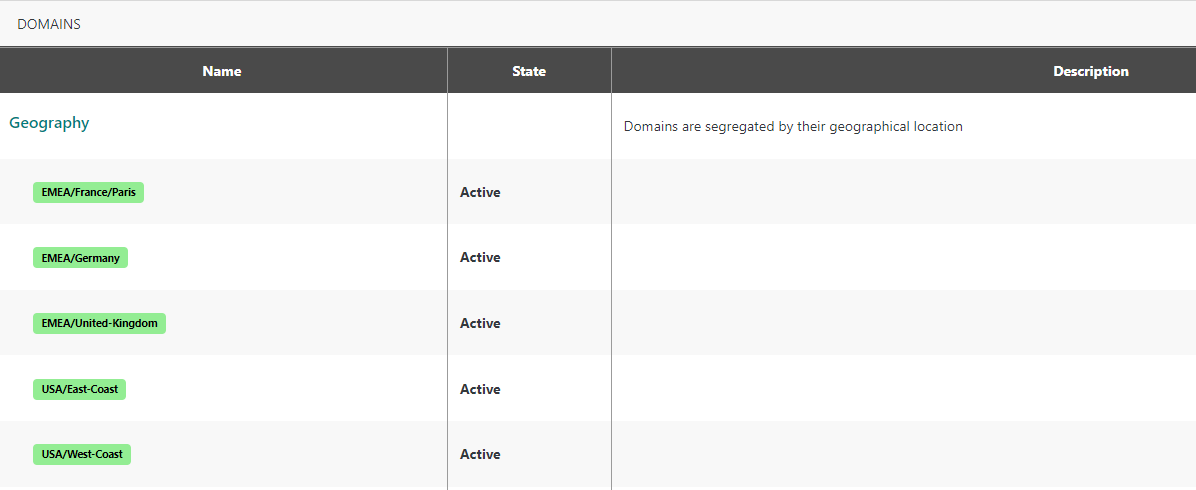
Task: Open the USA/East-Coast domain tag
Action: pyautogui.click(x=79, y=389)
